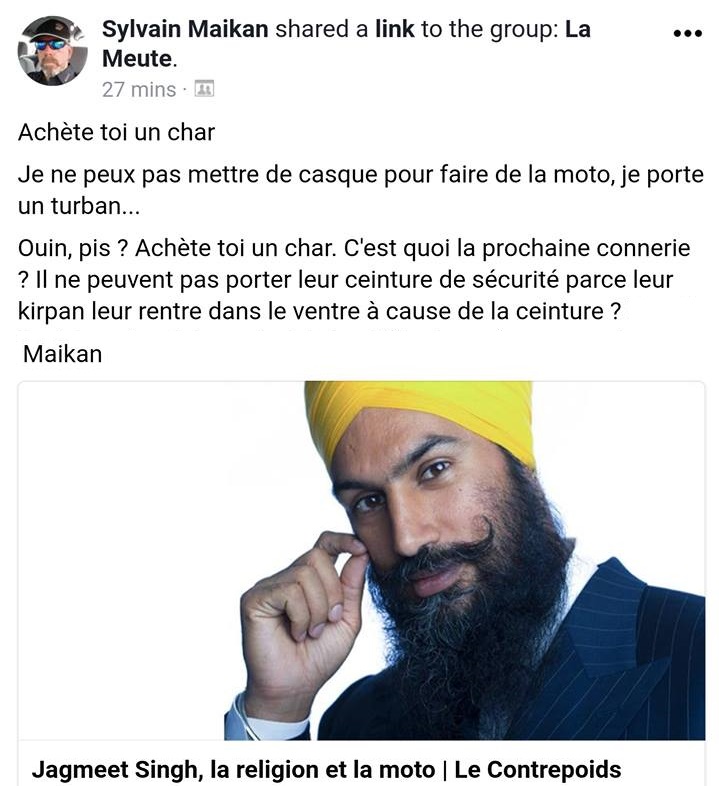Open the three-dot post options menu

tap(688, 34)
